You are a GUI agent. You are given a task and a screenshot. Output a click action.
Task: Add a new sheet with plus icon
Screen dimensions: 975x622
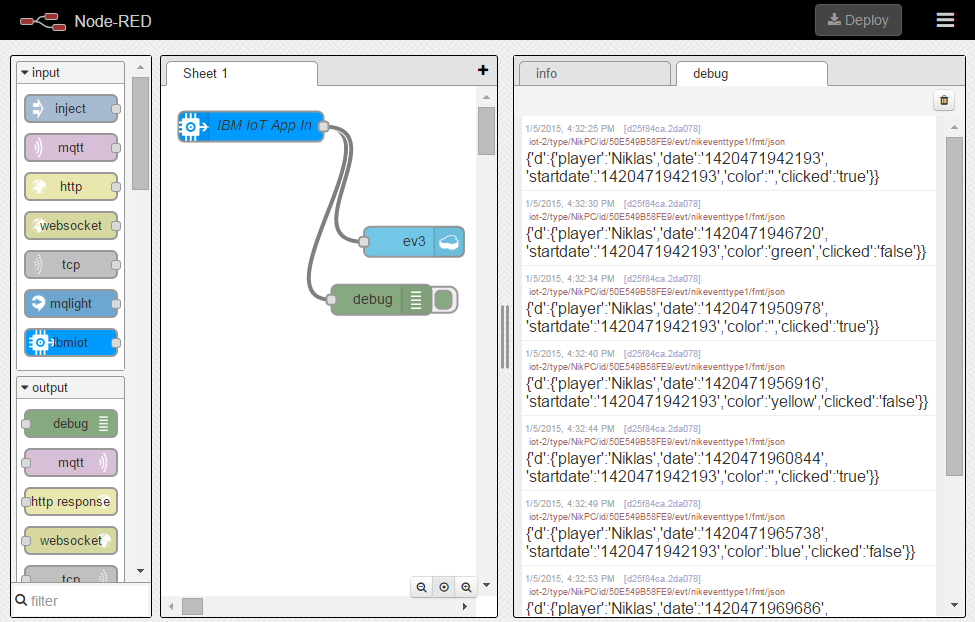[483, 70]
